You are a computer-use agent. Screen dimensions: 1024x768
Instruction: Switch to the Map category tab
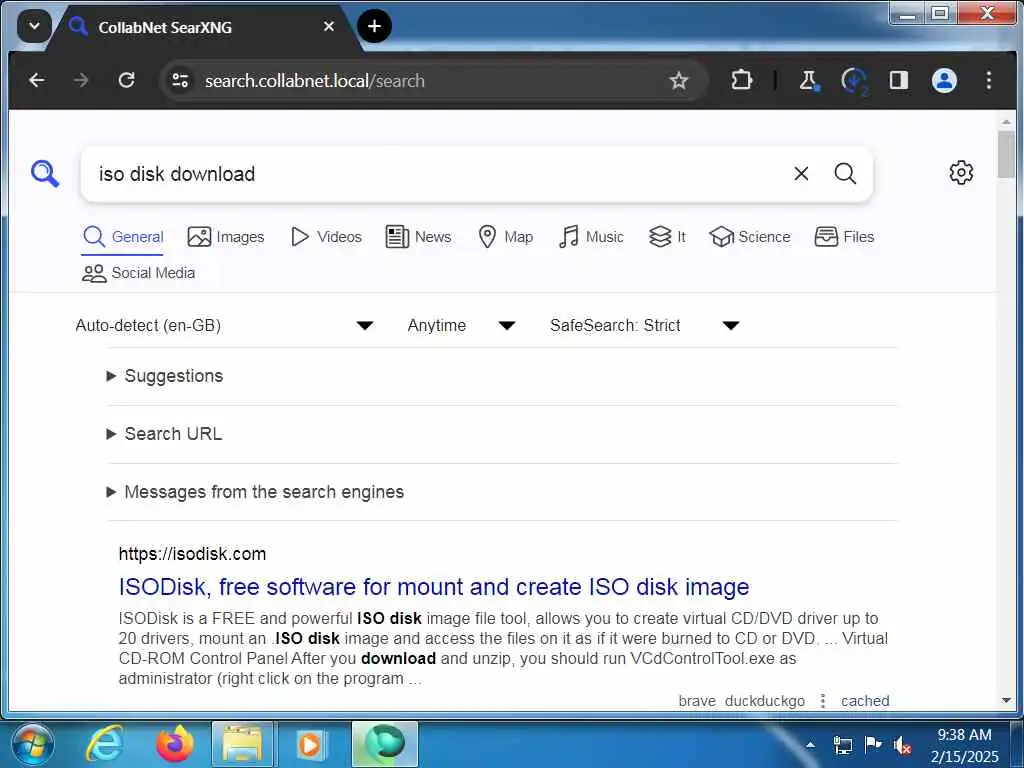tap(505, 236)
